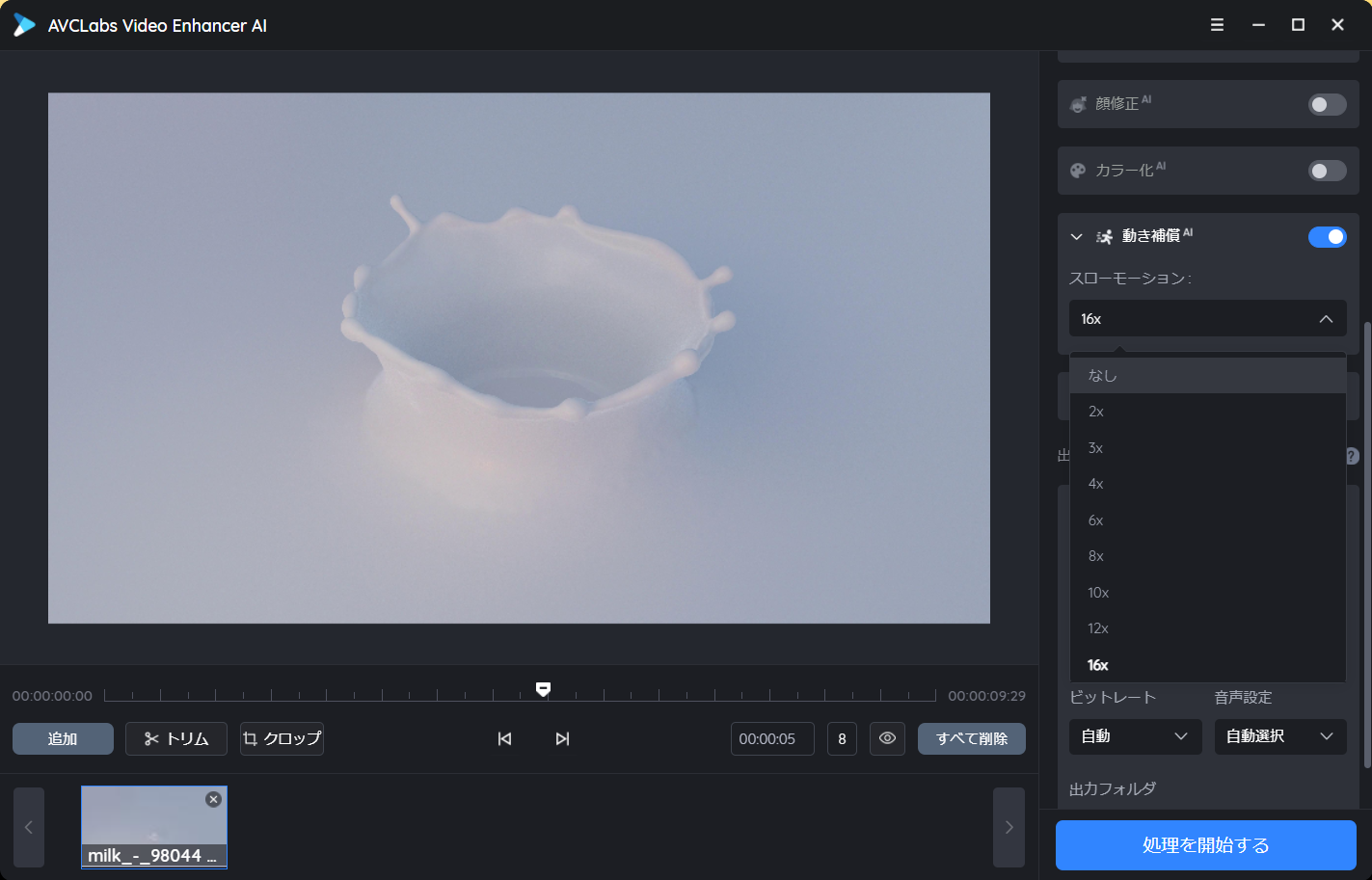Image resolution: width=1372 pixels, height=880 pixels.
Task: Remove the milk video thumbnail with X
Action: (x=214, y=799)
